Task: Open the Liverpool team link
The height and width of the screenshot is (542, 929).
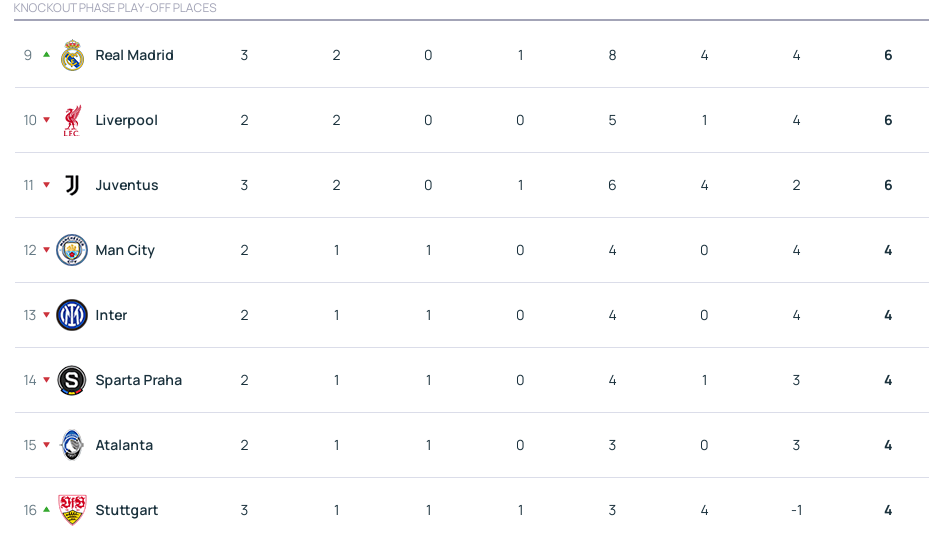Action: 127,120
